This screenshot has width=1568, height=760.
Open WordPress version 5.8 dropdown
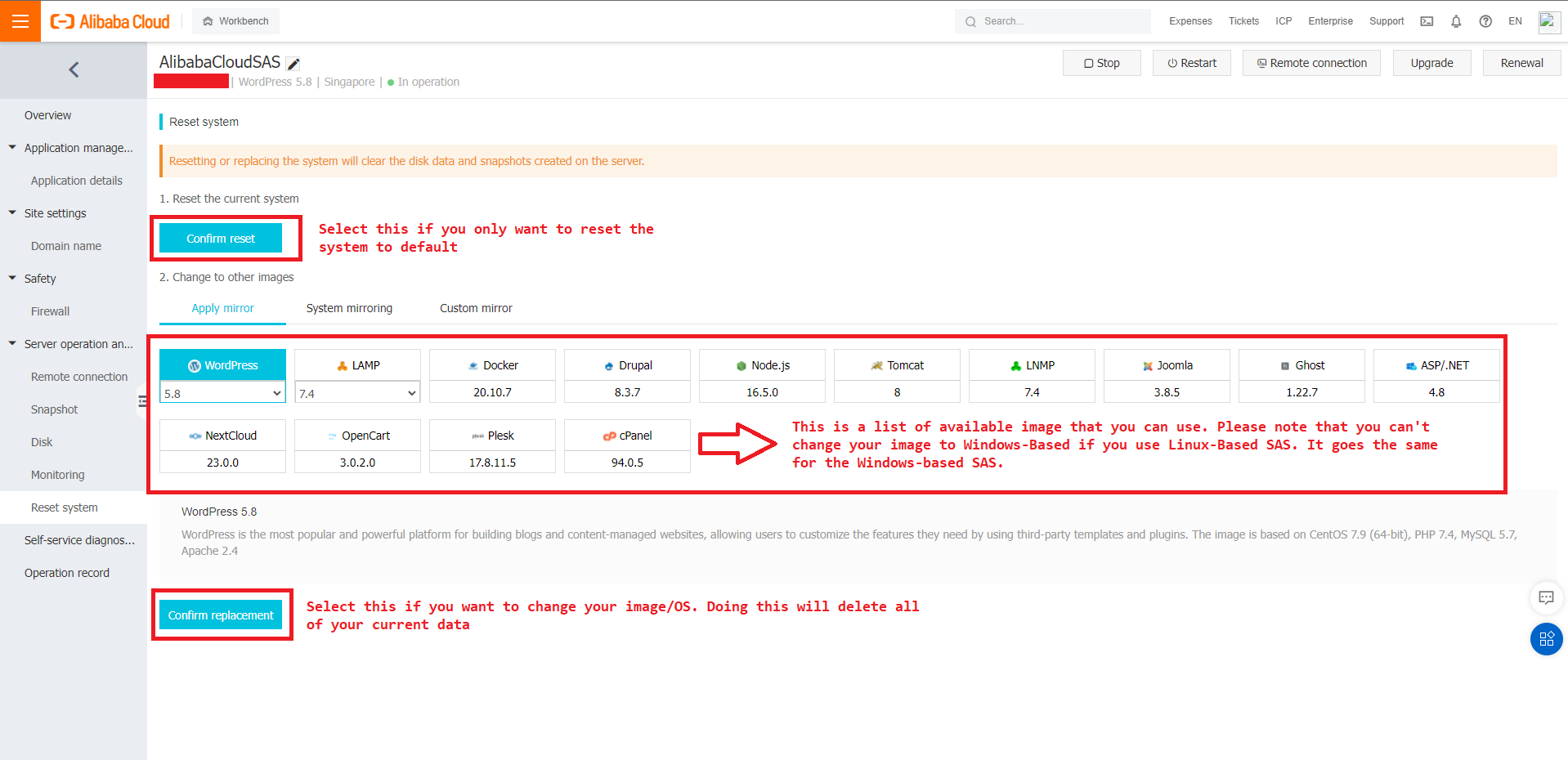(x=222, y=393)
